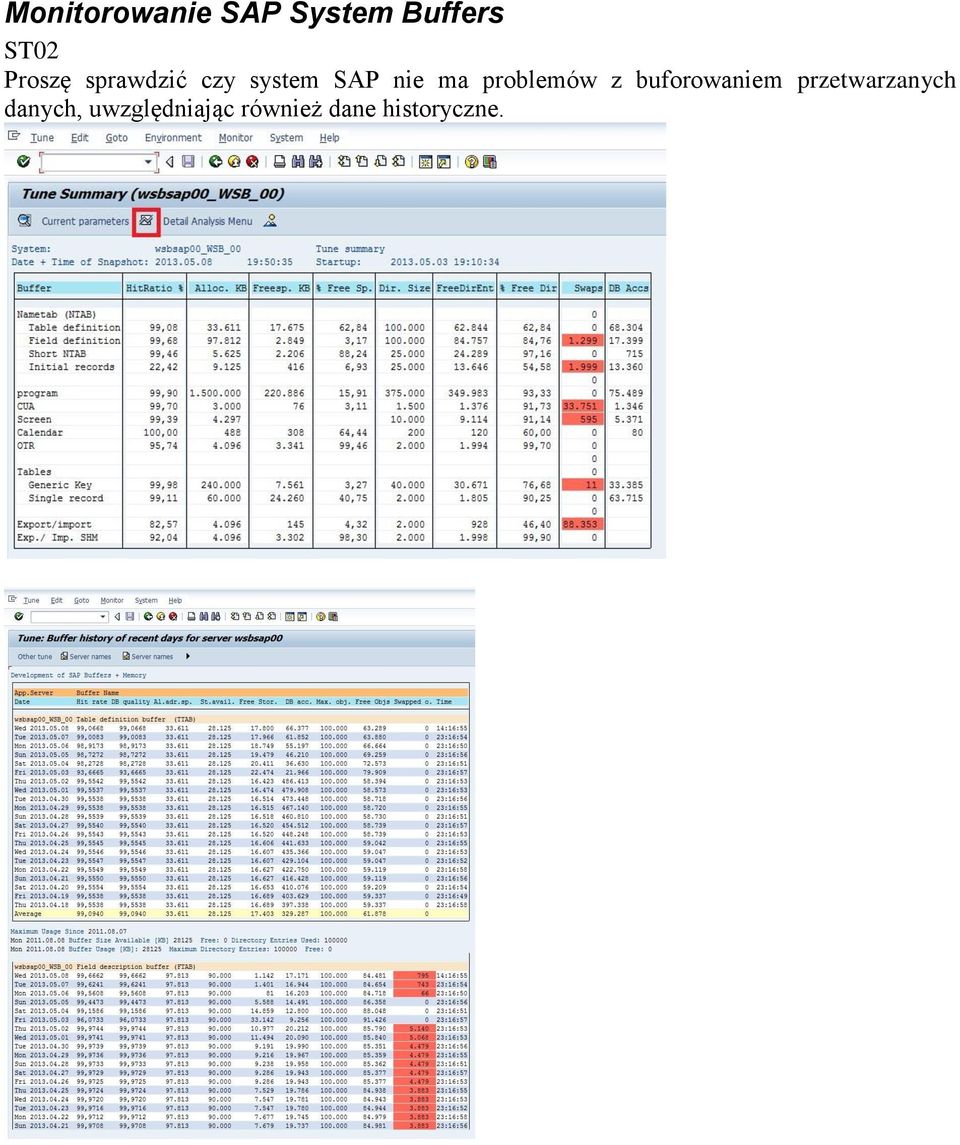Click the red Cancel icon in Buffer history toolbar
Viewport: 960px width, 1145px height.
pyautogui.click(x=173, y=616)
